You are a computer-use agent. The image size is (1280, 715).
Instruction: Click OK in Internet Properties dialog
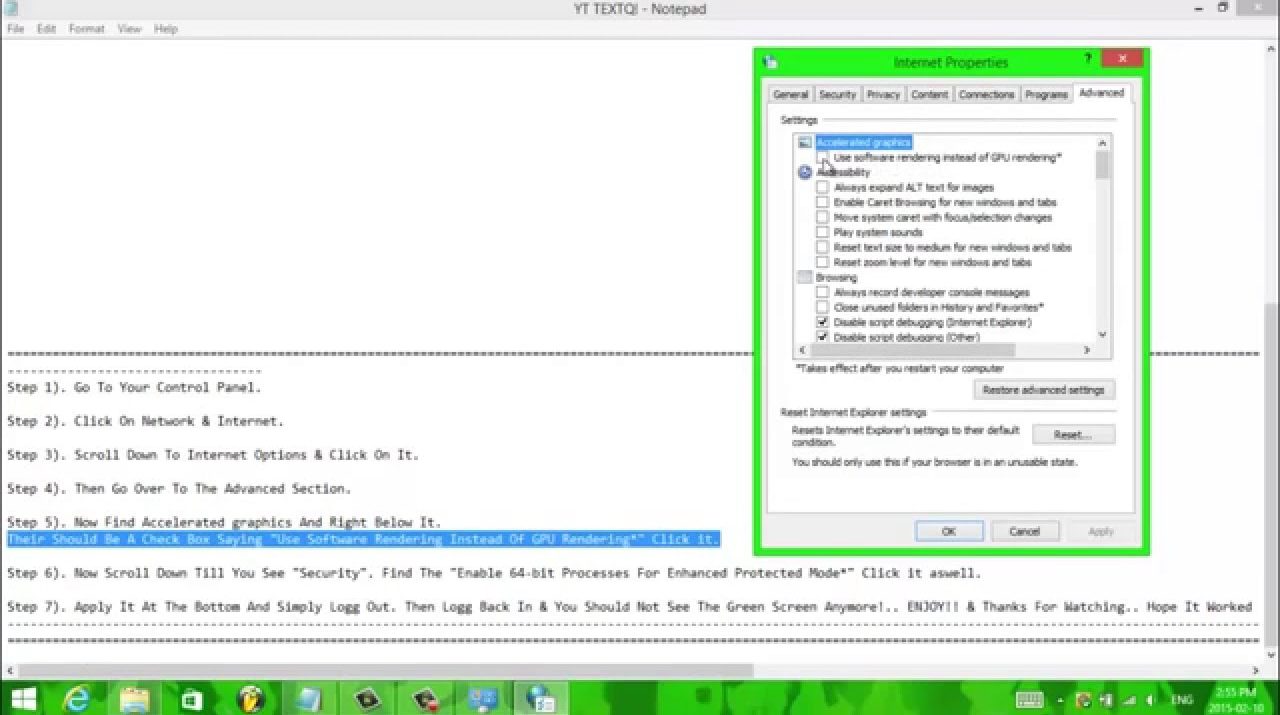point(948,531)
